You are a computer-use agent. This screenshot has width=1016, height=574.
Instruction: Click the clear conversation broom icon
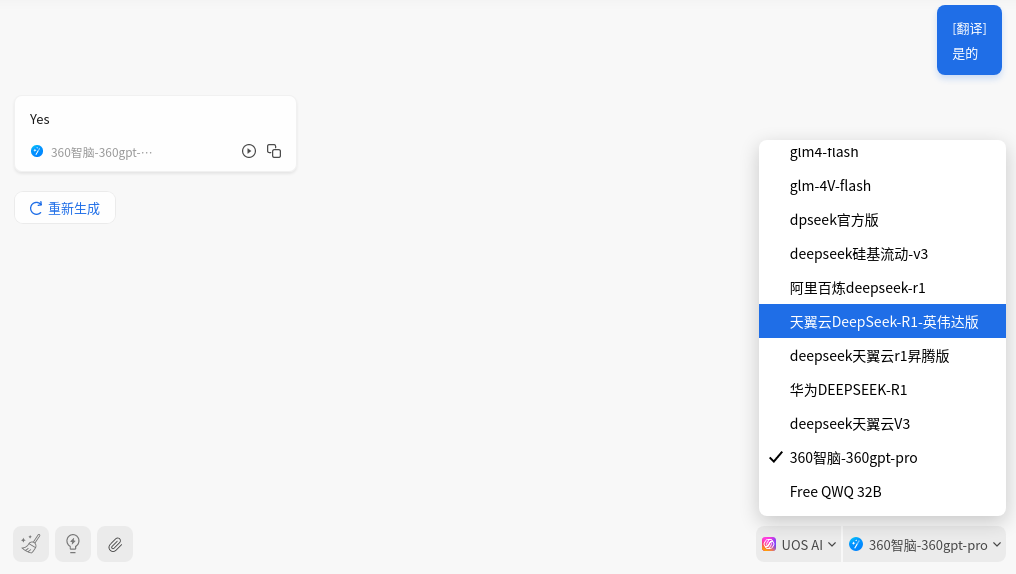31,544
